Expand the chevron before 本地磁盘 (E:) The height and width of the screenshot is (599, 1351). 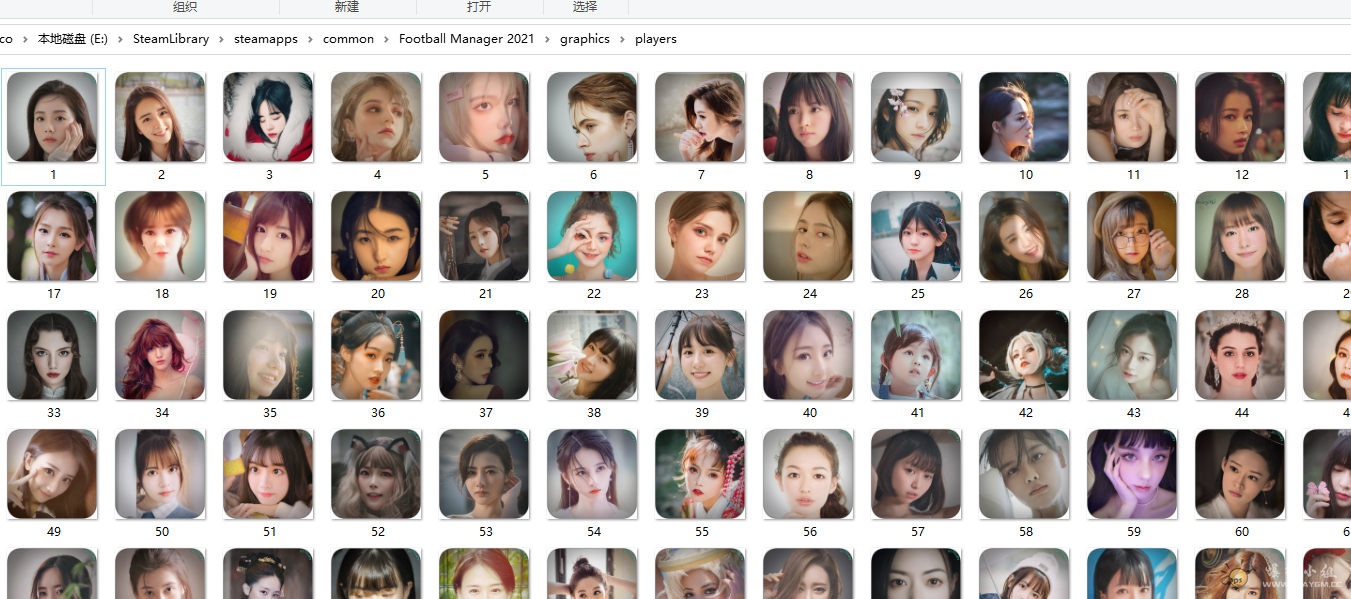25,39
